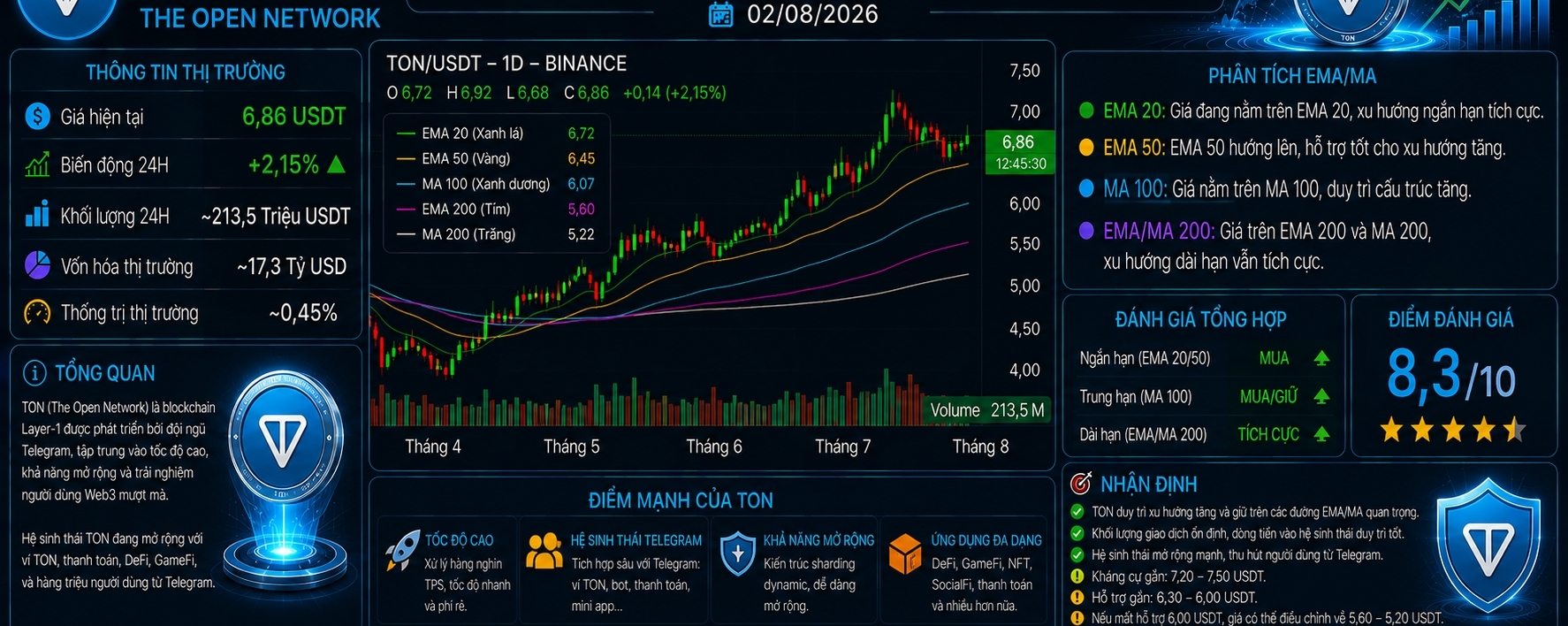
Task: Click the C 6,86 close value in chart header
Action: click(586, 93)
